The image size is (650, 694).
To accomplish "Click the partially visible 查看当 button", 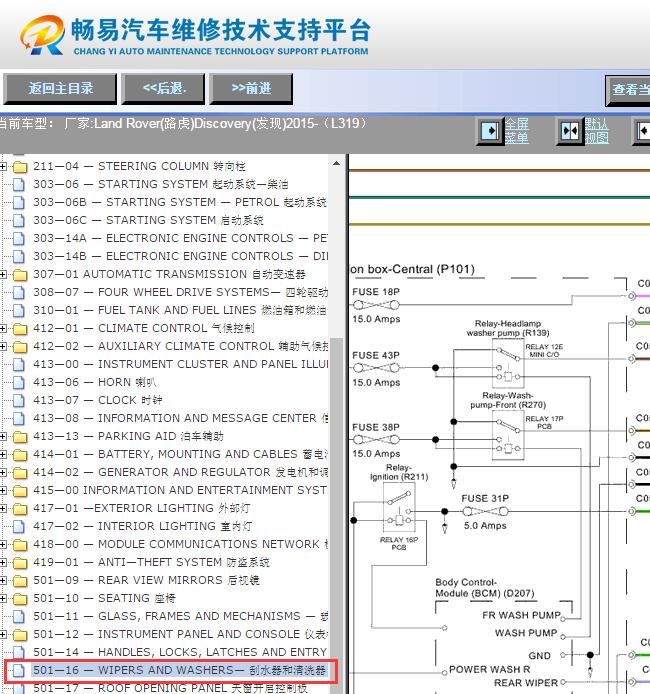I will pos(627,90).
